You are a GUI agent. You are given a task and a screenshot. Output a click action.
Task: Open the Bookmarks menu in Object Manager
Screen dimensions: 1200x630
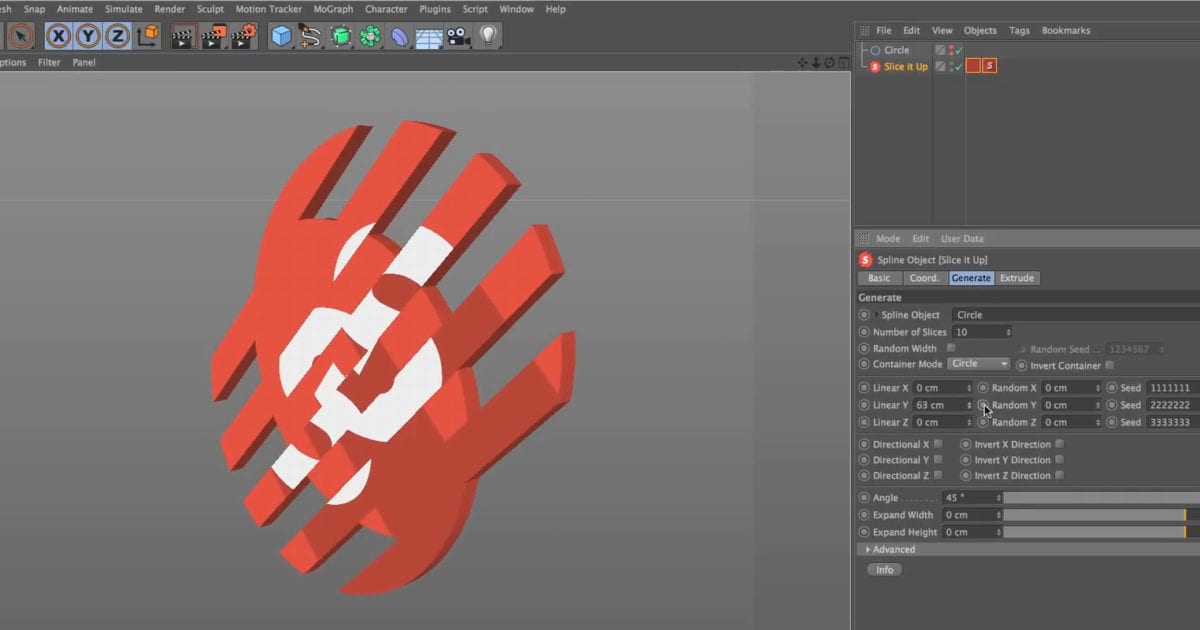pos(1066,30)
